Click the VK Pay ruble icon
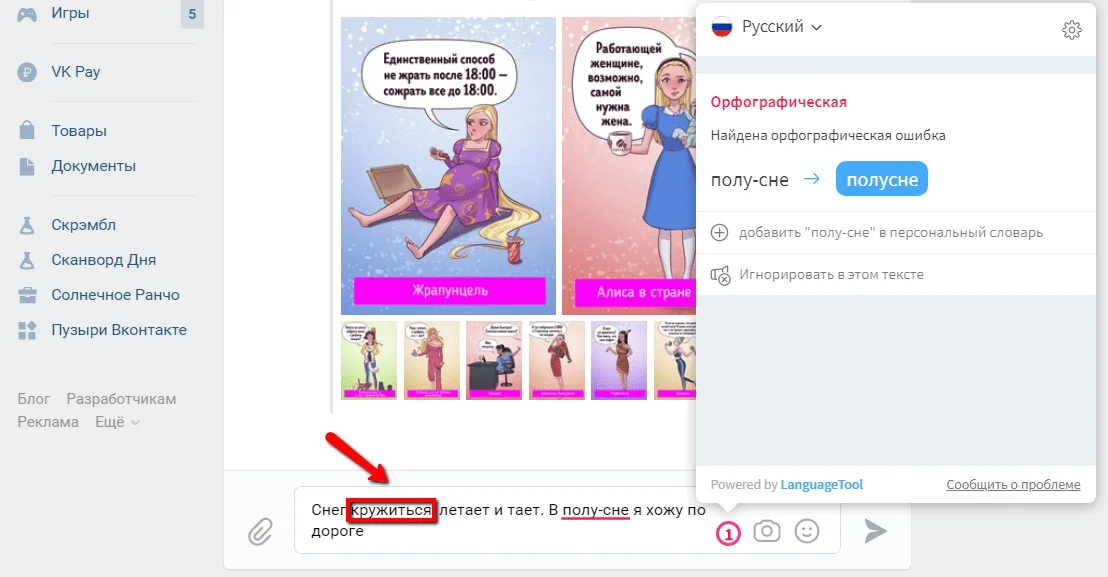 click(27, 72)
